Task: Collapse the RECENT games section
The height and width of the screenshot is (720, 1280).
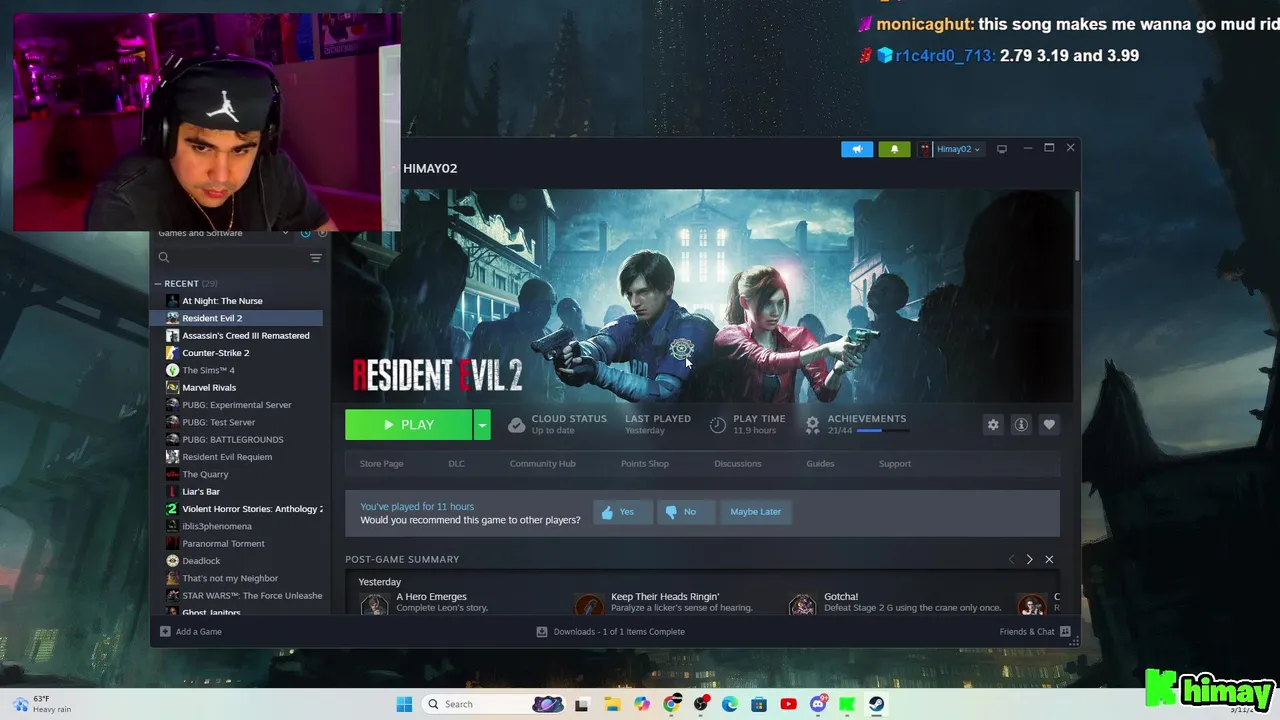Action: click(x=158, y=284)
